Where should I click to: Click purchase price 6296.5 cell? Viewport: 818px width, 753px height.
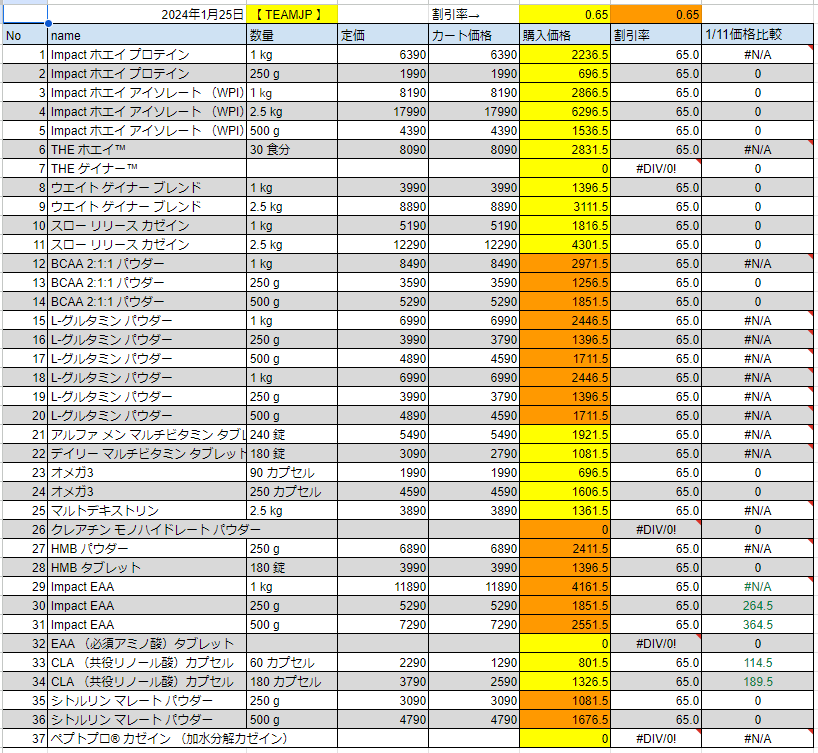pyautogui.click(x=565, y=112)
